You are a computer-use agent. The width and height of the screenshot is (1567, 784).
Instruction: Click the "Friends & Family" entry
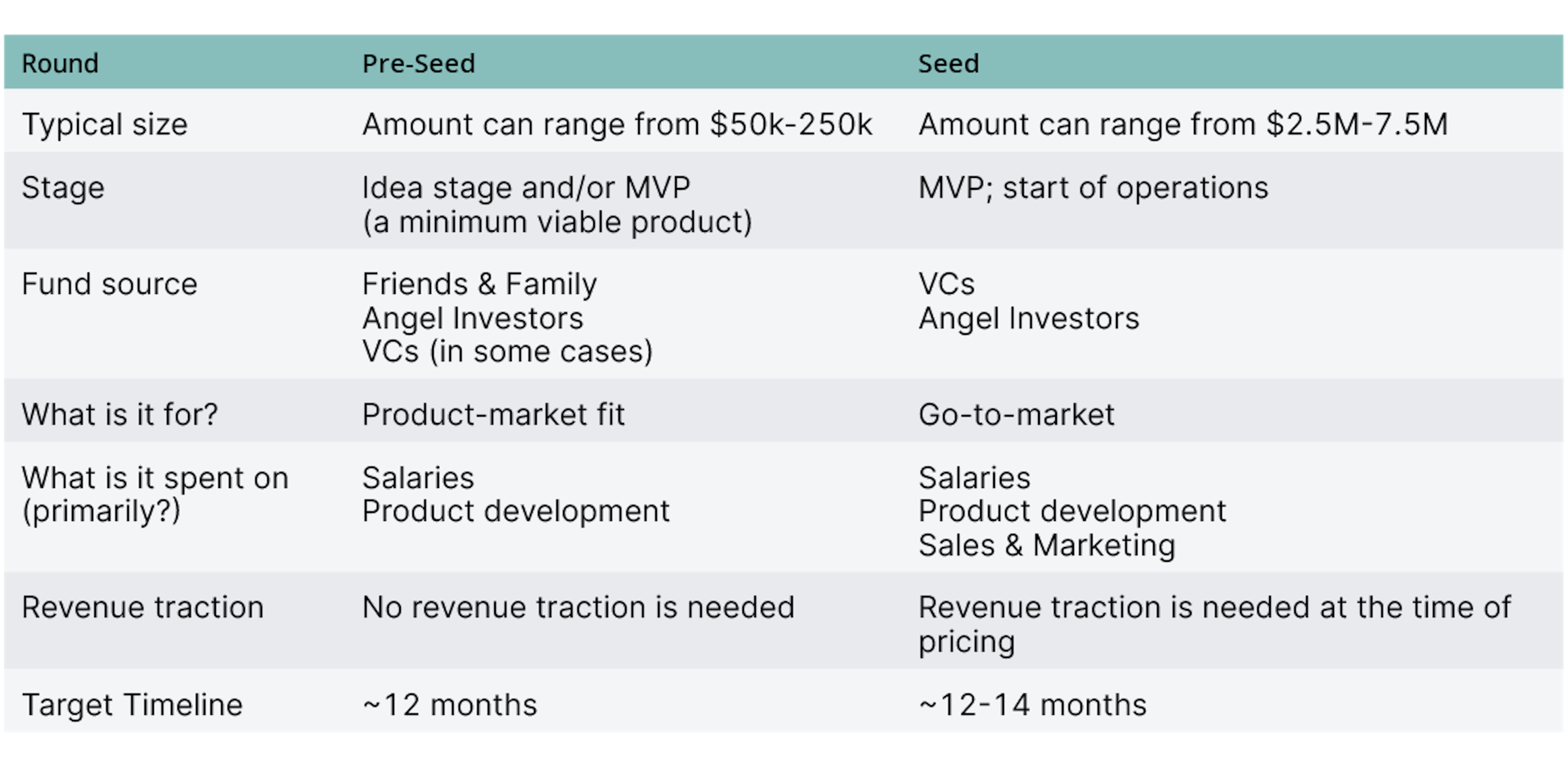click(479, 284)
